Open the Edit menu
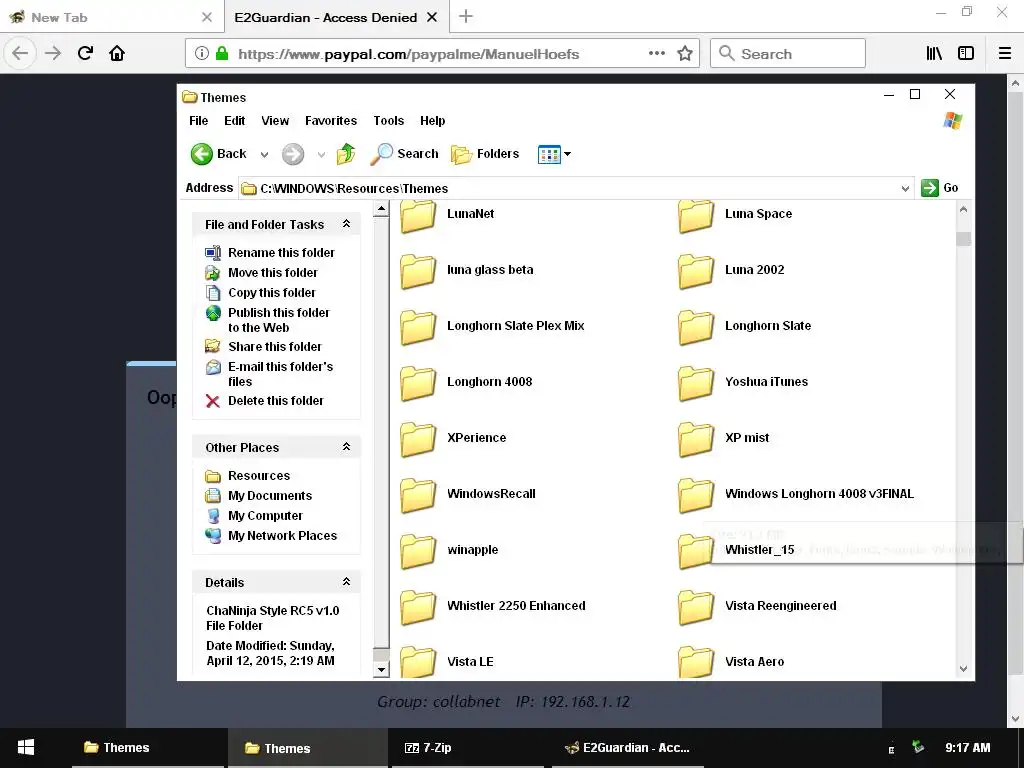Screen dimensions: 1024x768 (x=234, y=121)
